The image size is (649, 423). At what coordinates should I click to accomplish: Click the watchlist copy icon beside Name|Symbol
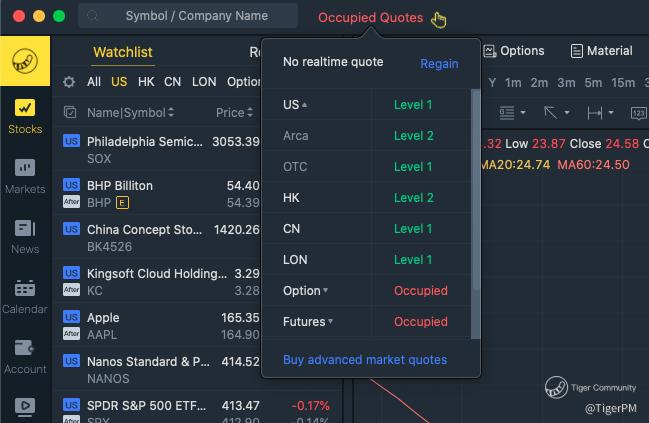(70, 112)
